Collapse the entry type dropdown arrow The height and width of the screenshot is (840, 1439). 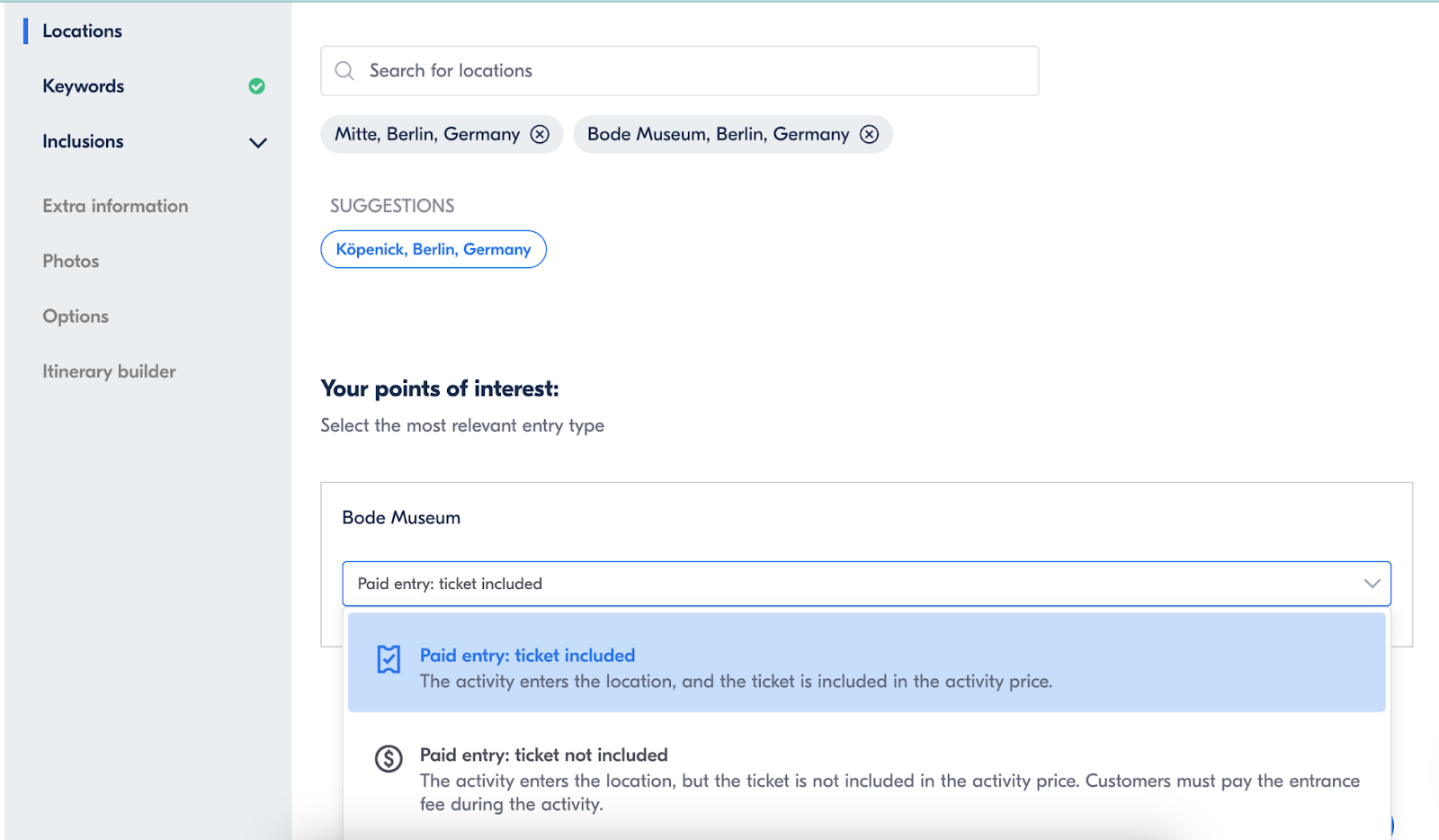pyautogui.click(x=1372, y=584)
